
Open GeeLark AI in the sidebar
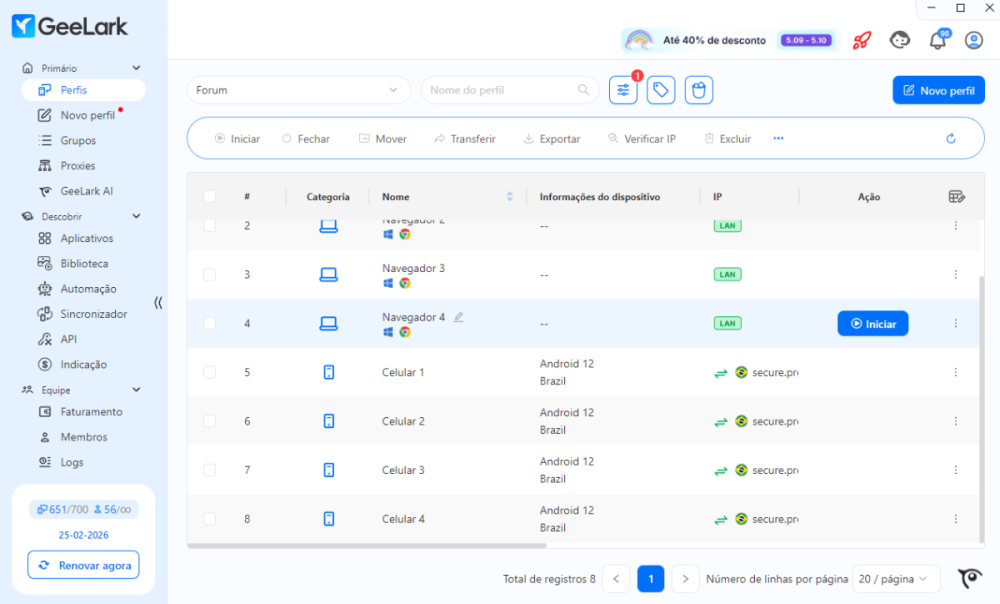pyautogui.click(x=84, y=191)
